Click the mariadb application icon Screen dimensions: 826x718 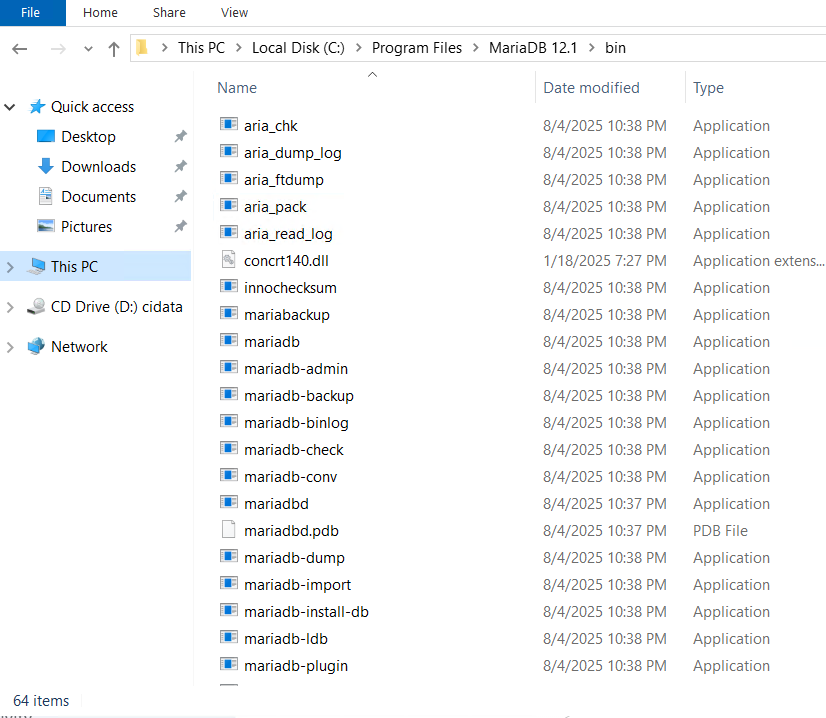pos(229,340)
